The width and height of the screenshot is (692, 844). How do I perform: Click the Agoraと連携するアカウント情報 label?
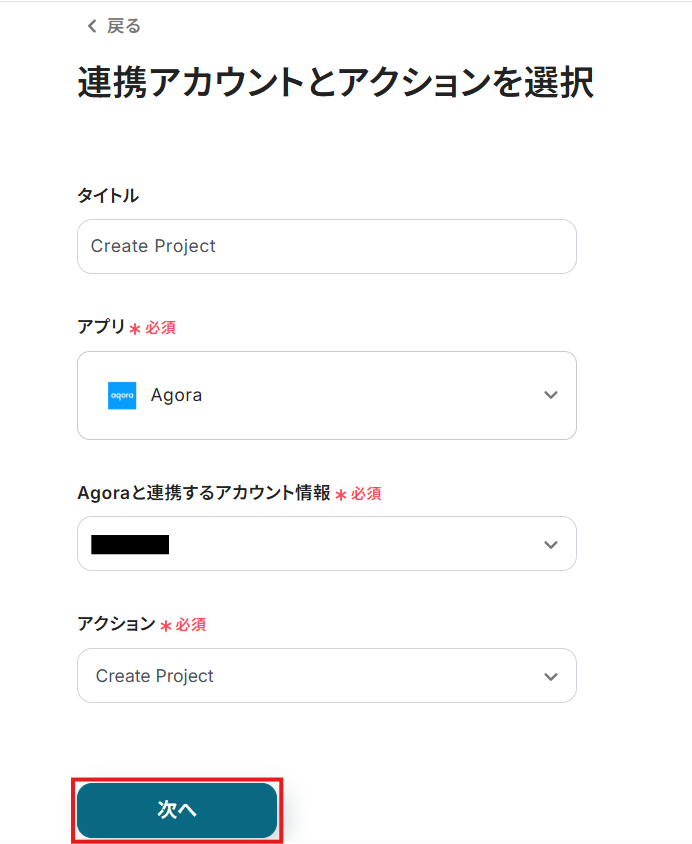[x=204, y=492]
